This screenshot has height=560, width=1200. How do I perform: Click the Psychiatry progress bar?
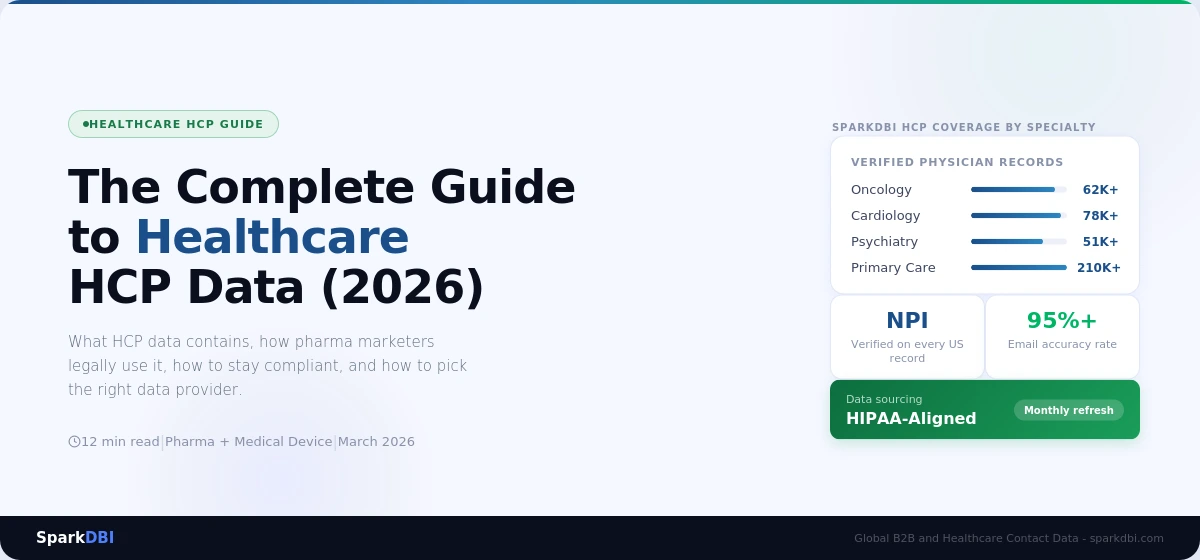point(1018,242)
